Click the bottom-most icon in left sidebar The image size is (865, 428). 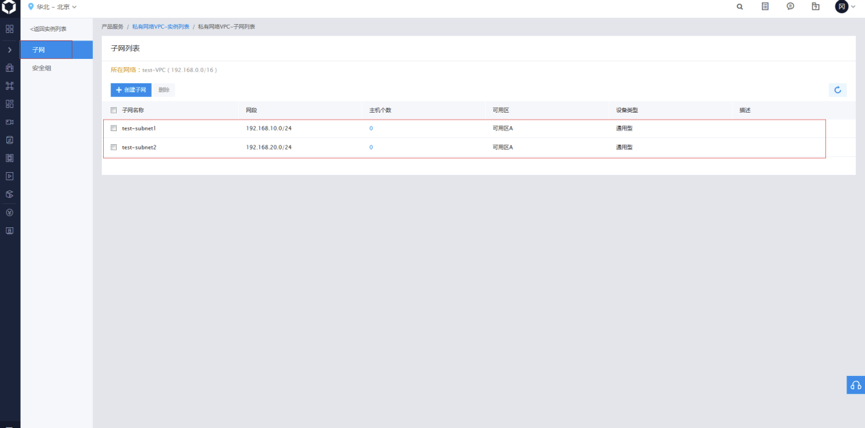click(x=10, y=231)
